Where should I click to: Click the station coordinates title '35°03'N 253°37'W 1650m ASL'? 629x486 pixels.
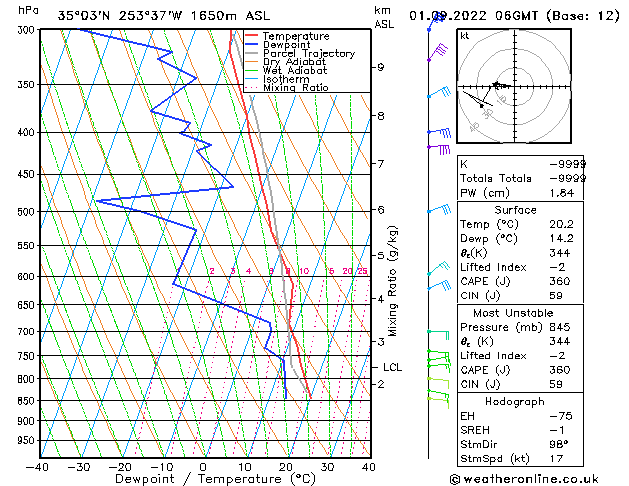point(164,16)
